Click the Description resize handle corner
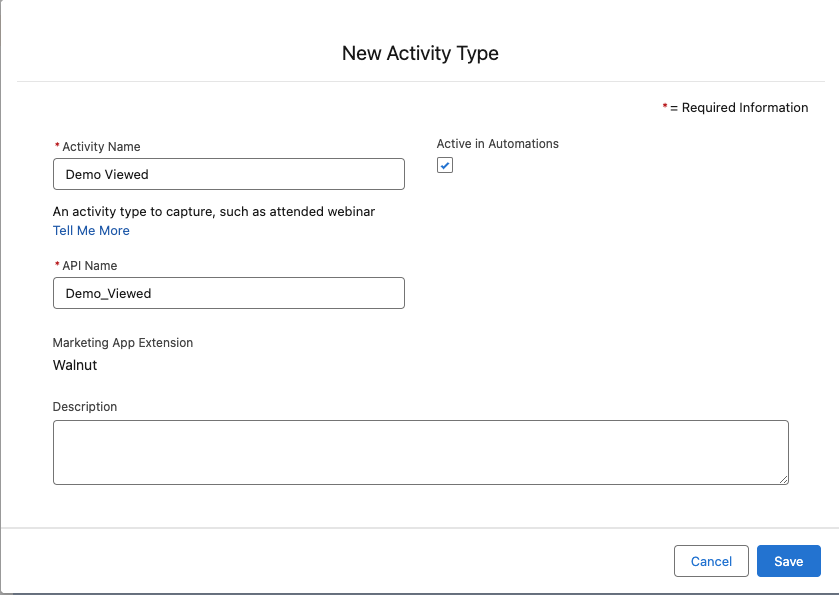 [x=784, y=480]
